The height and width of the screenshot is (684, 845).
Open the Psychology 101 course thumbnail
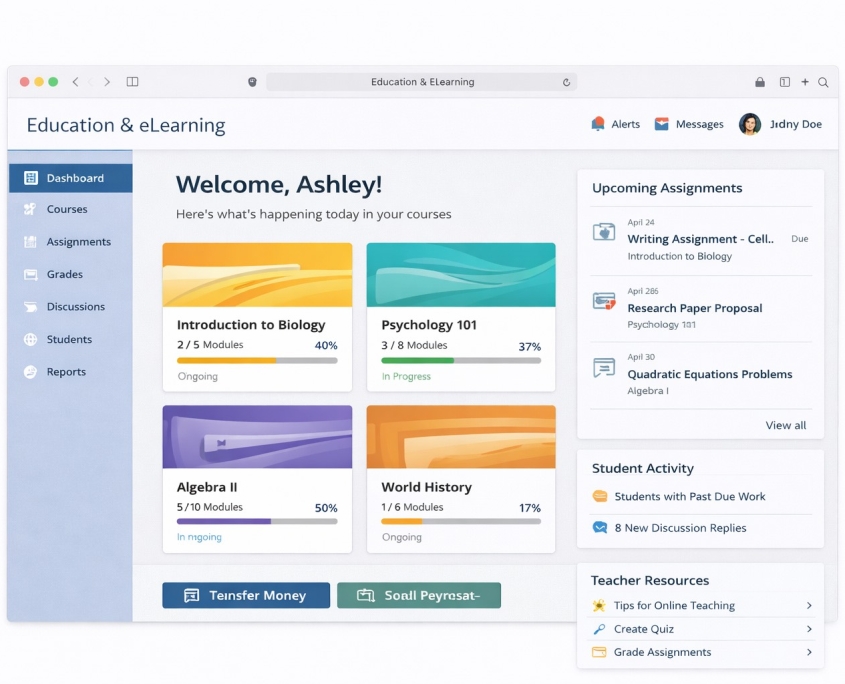[x=461, y=274]
